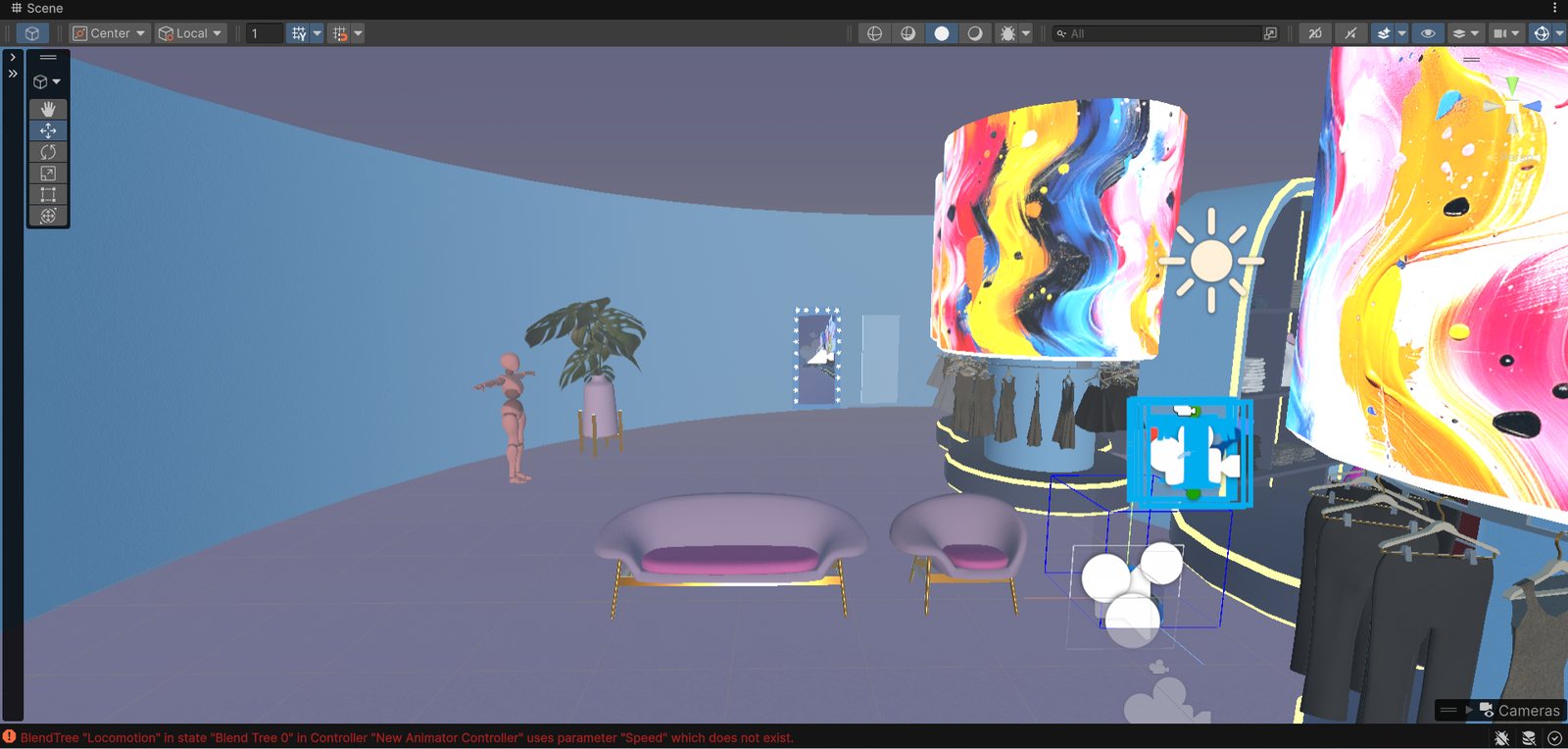The image size is (1568, 749).
Task: Select the Transform tool
Action: [x=48, y=216]
